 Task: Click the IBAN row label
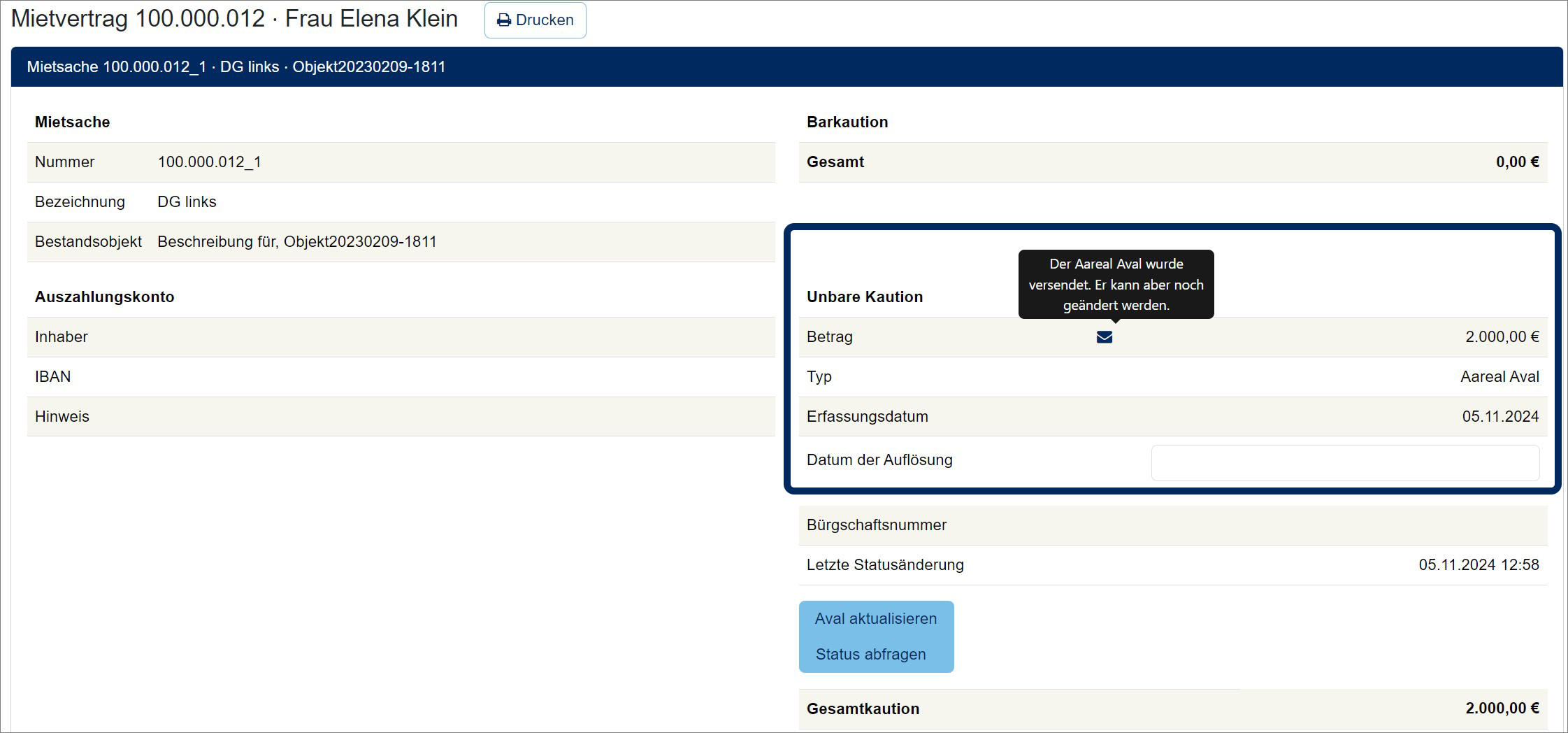tap(53, 377)
